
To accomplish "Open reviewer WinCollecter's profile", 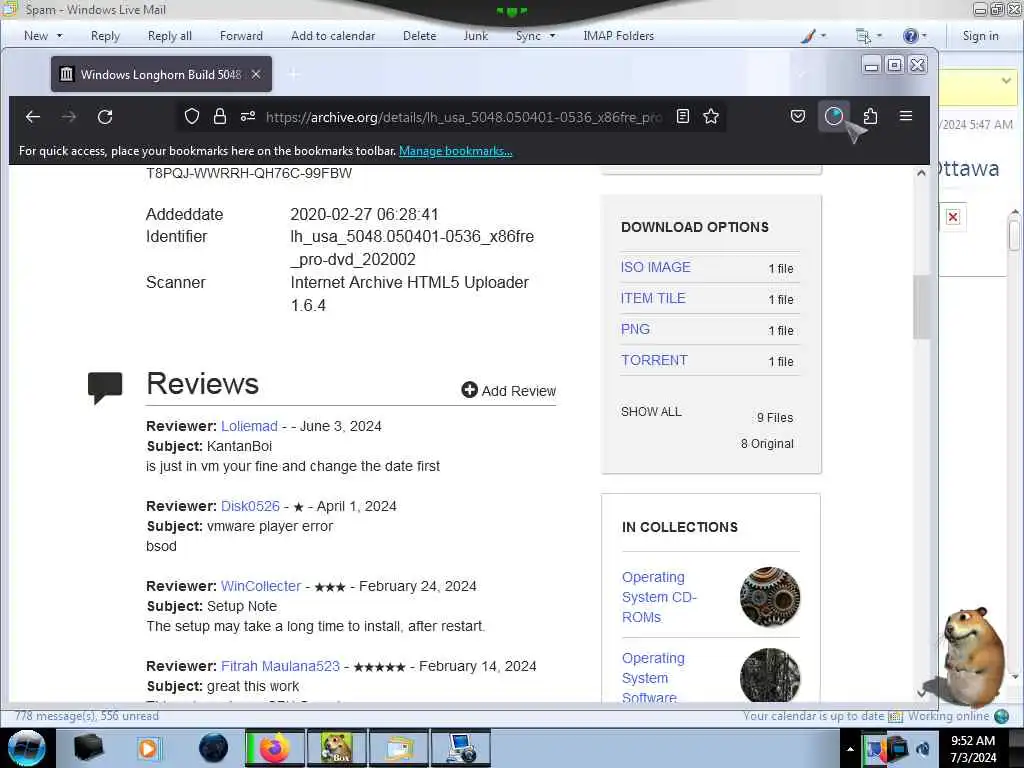I will tap(261, 586).
